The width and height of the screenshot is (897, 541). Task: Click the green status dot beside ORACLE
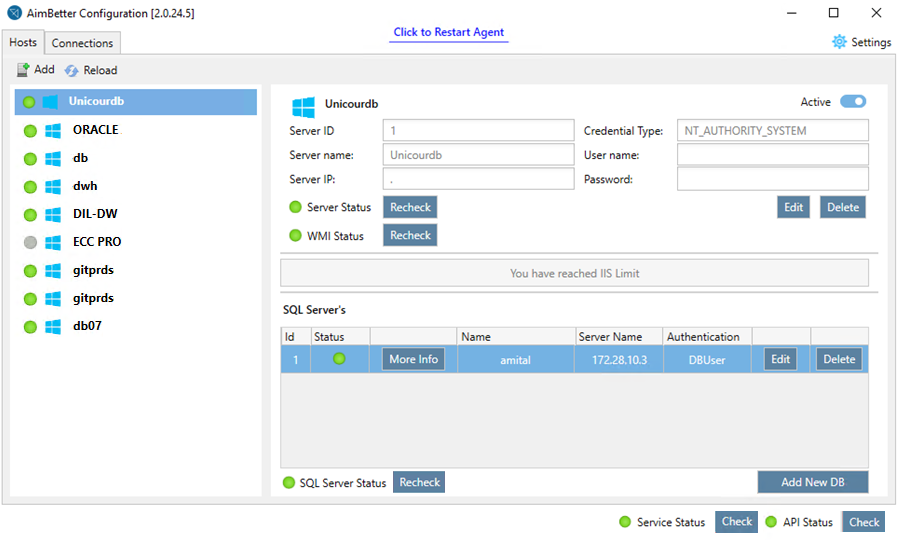(30, 131)
